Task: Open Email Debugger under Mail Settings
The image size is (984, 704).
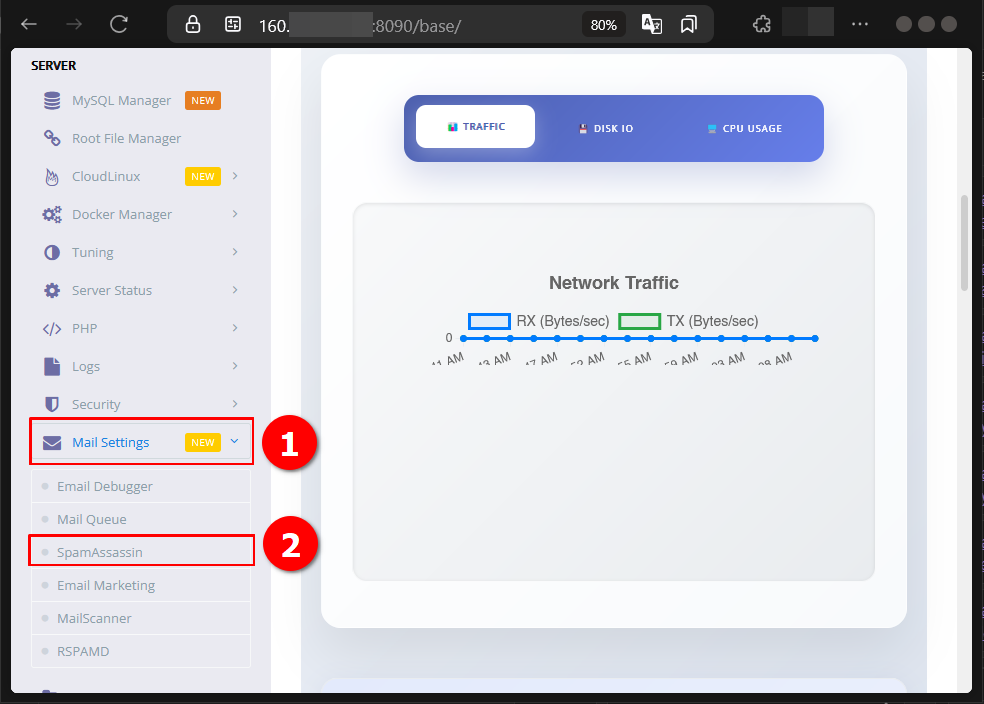Action: [x=141, y=486]
